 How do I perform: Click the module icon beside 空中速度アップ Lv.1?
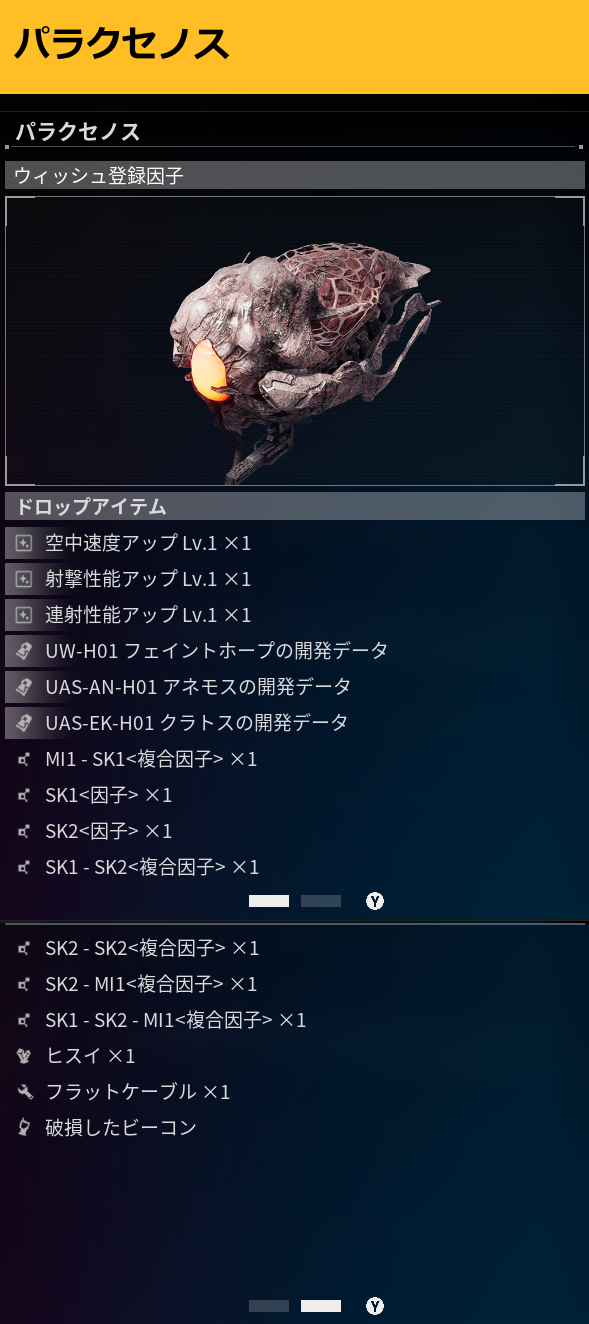click(24, 543)
